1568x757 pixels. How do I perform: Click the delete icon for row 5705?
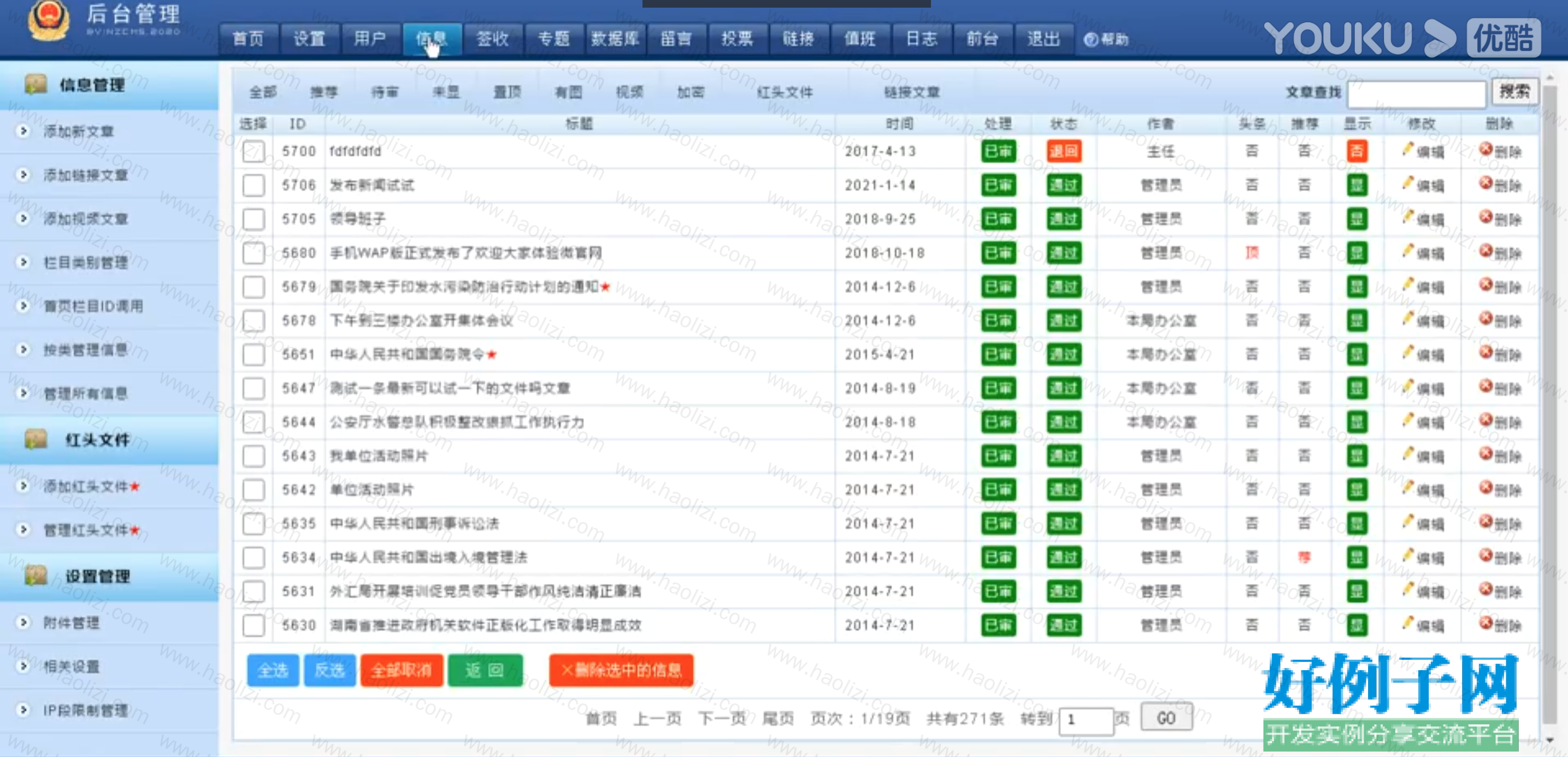1486,217
